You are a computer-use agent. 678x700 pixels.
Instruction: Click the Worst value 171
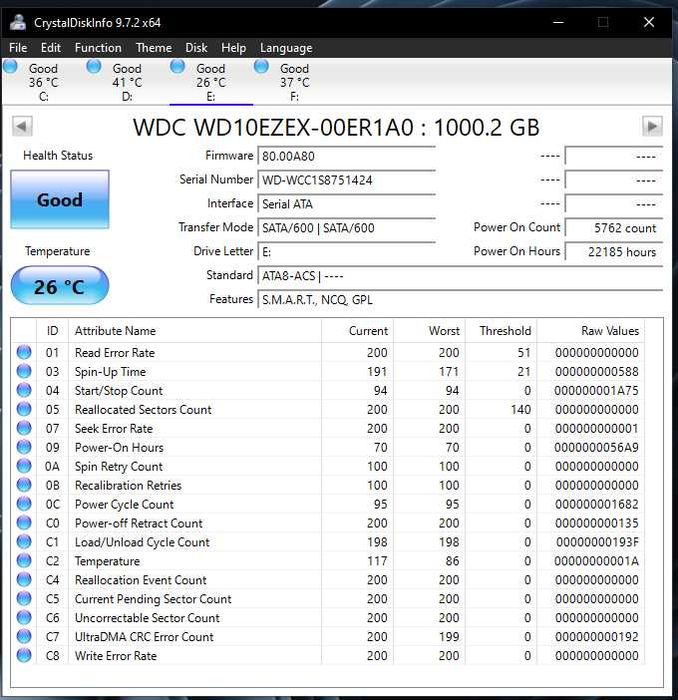[x=449, y=371]
